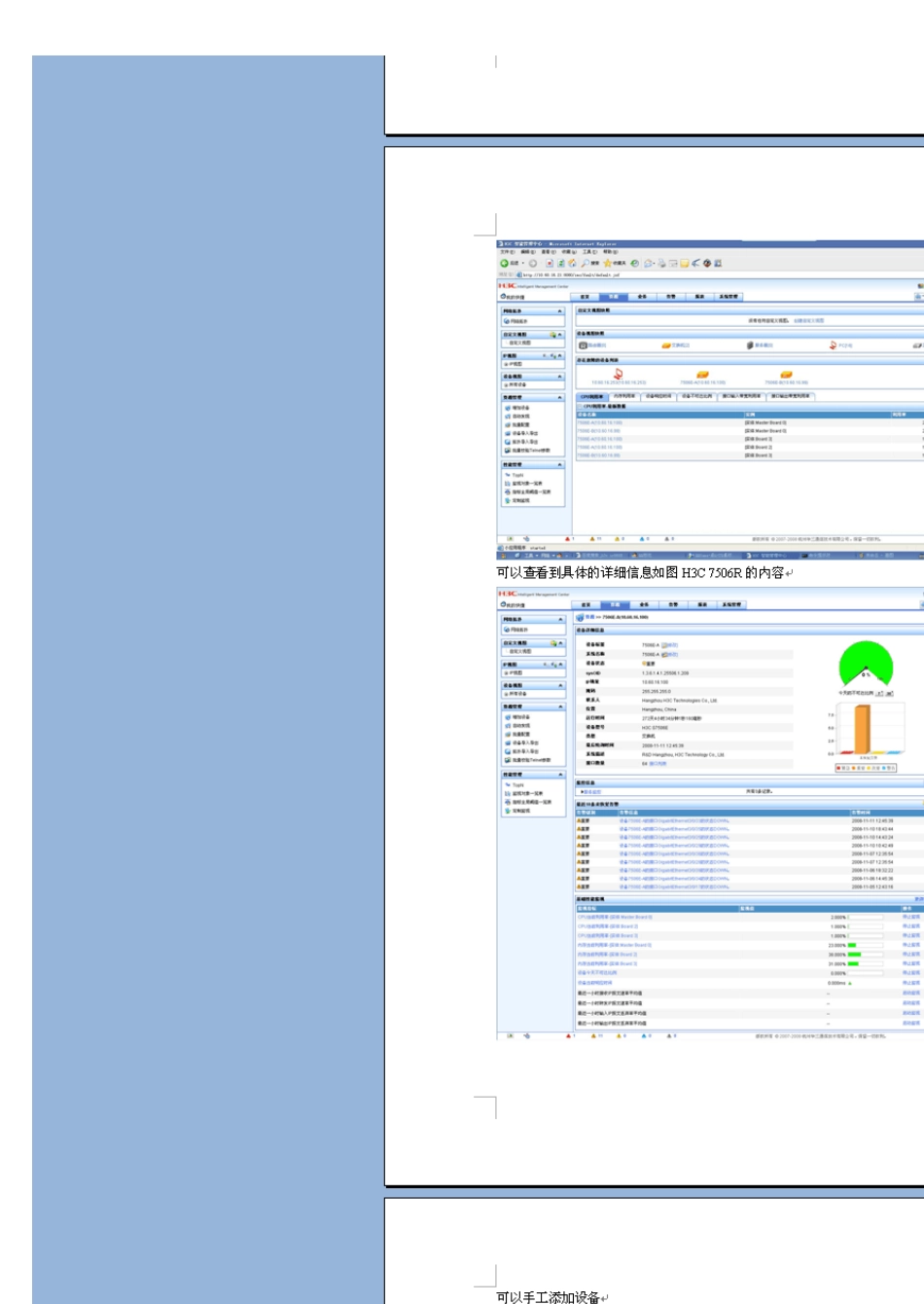Click the red critical alarm indicator in upper status bar
This screenshot has width=924, height=1304.
pyautogui.click(x=568, y=538)
